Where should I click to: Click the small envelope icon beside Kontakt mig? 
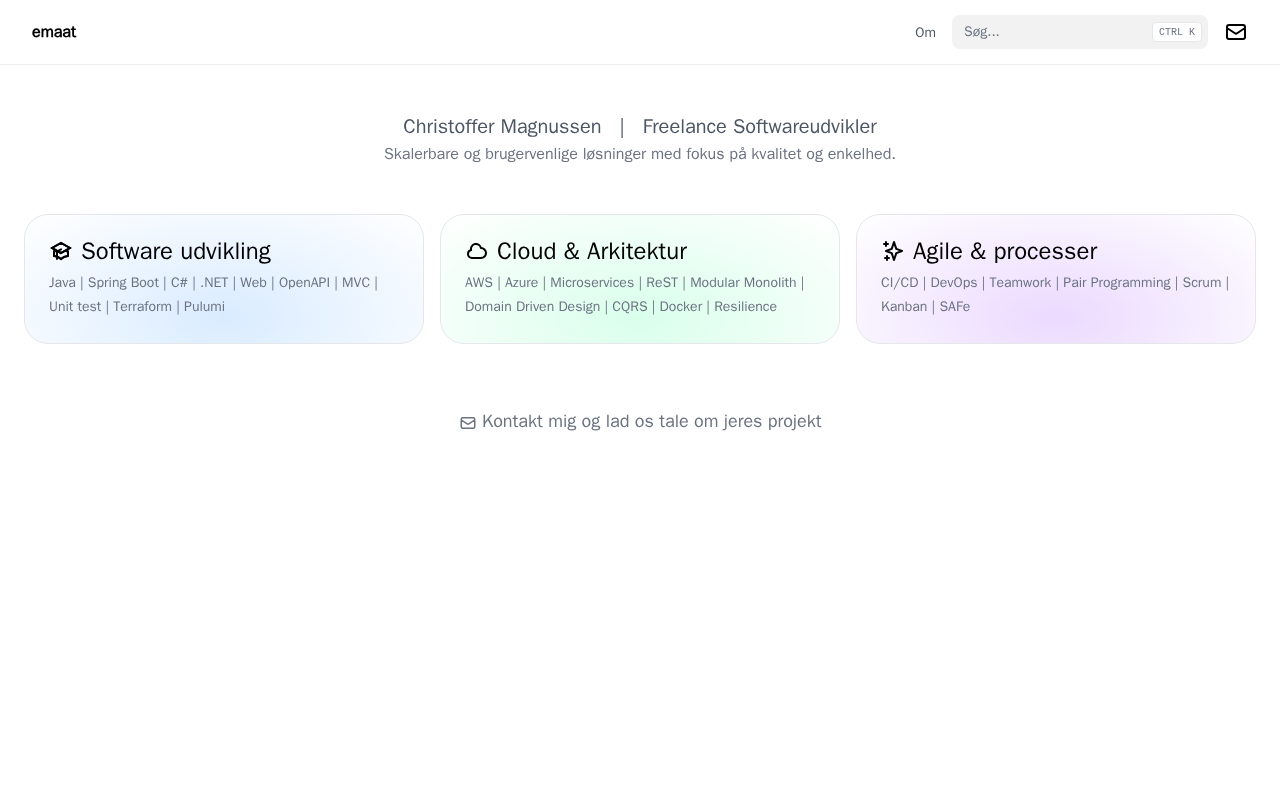click(468, 423)
